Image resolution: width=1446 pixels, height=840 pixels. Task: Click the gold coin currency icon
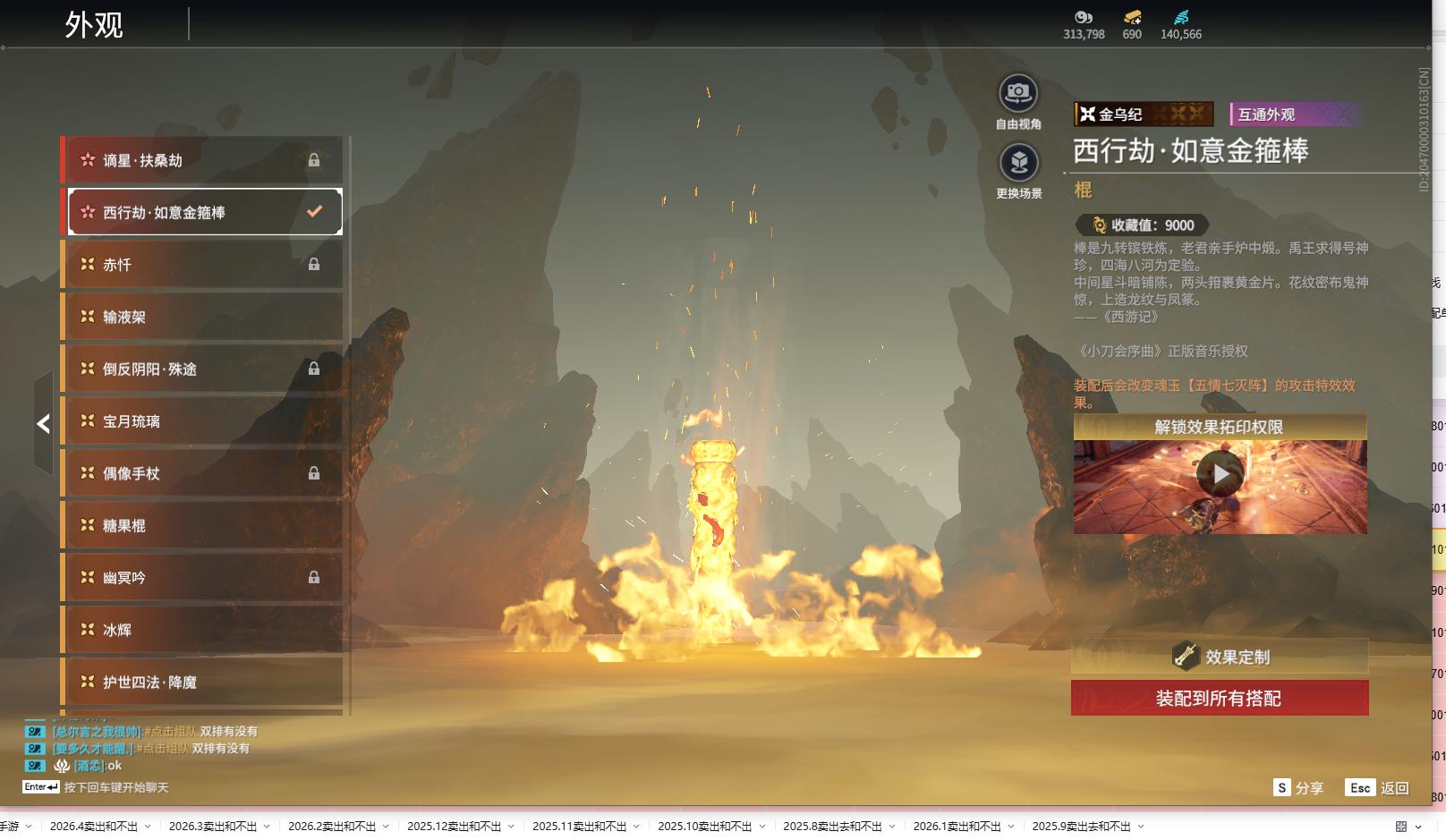1084,17
